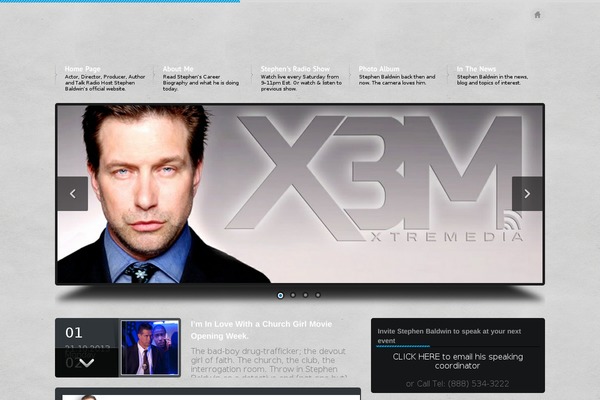Click CLICK HERE to email speaking coordinator
This screenshot has width=600, height=400.
point(458,361)
